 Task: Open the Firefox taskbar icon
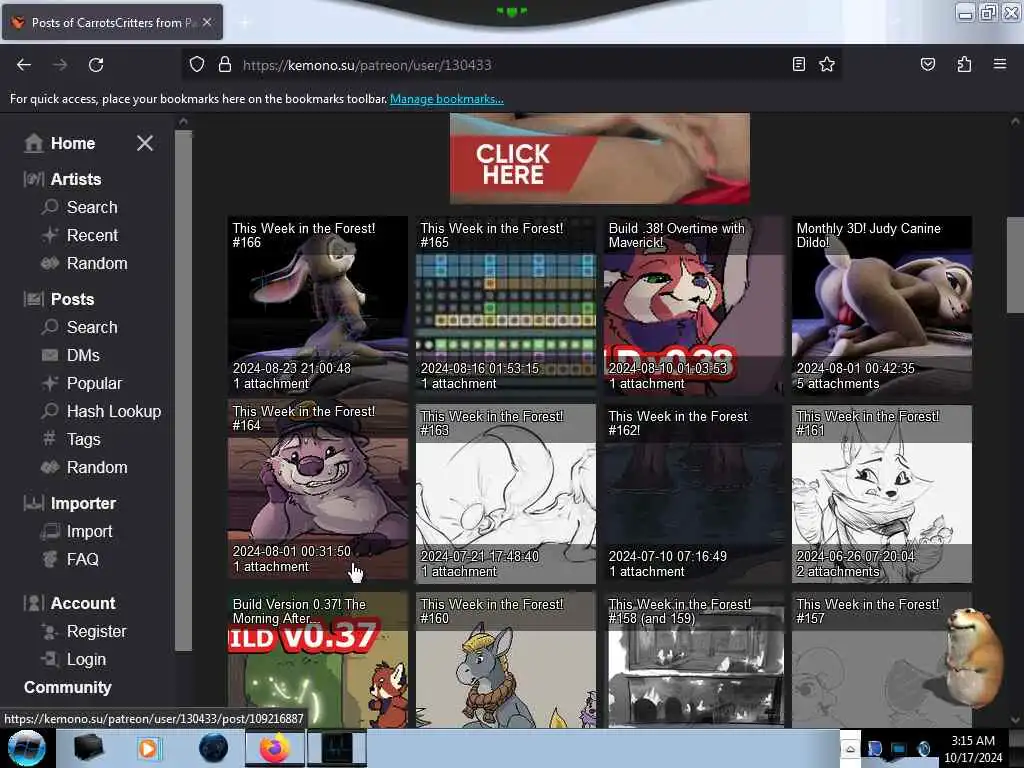(x=274, y=748)
